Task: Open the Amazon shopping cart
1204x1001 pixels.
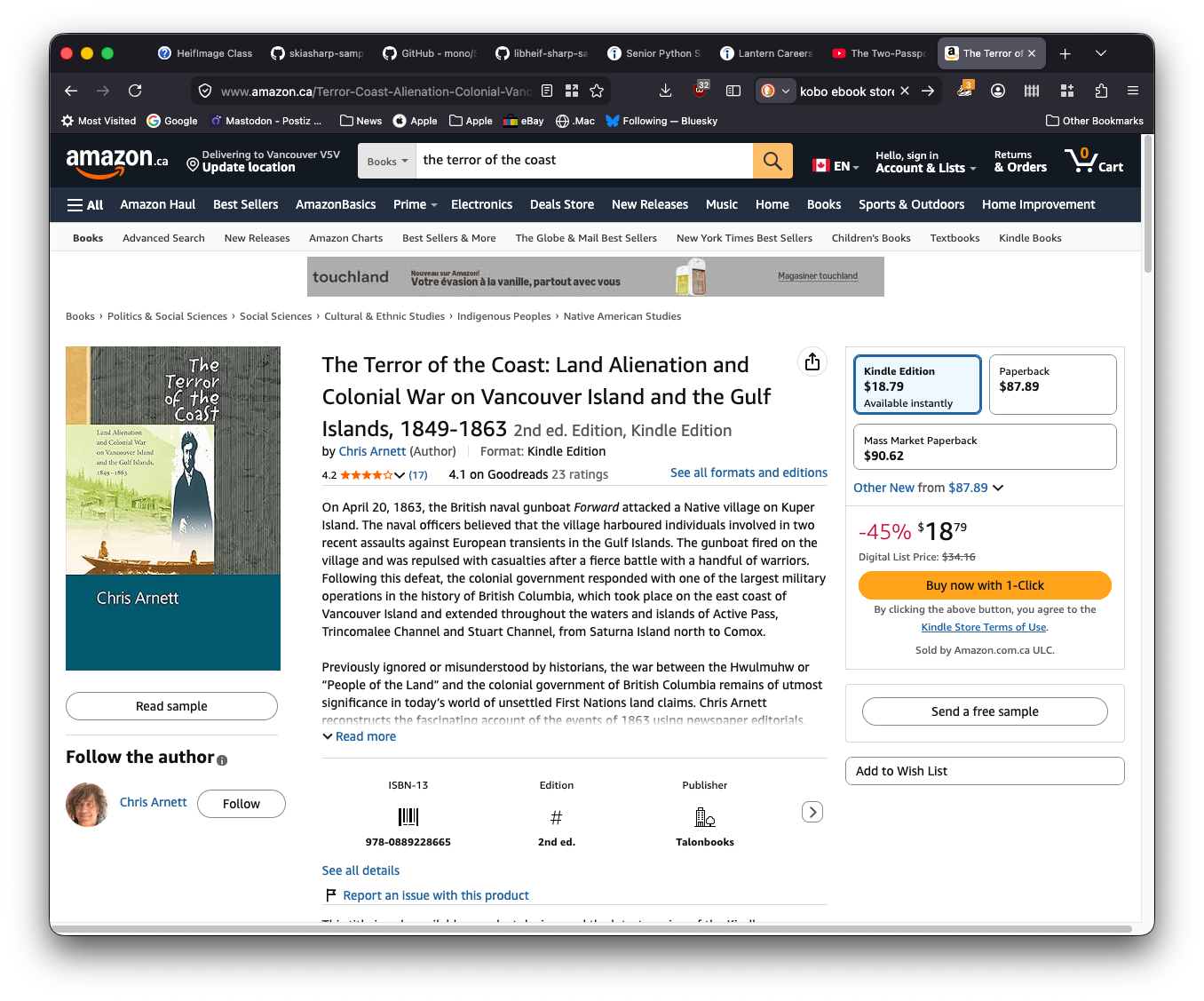Action: tap(1094, 161)
